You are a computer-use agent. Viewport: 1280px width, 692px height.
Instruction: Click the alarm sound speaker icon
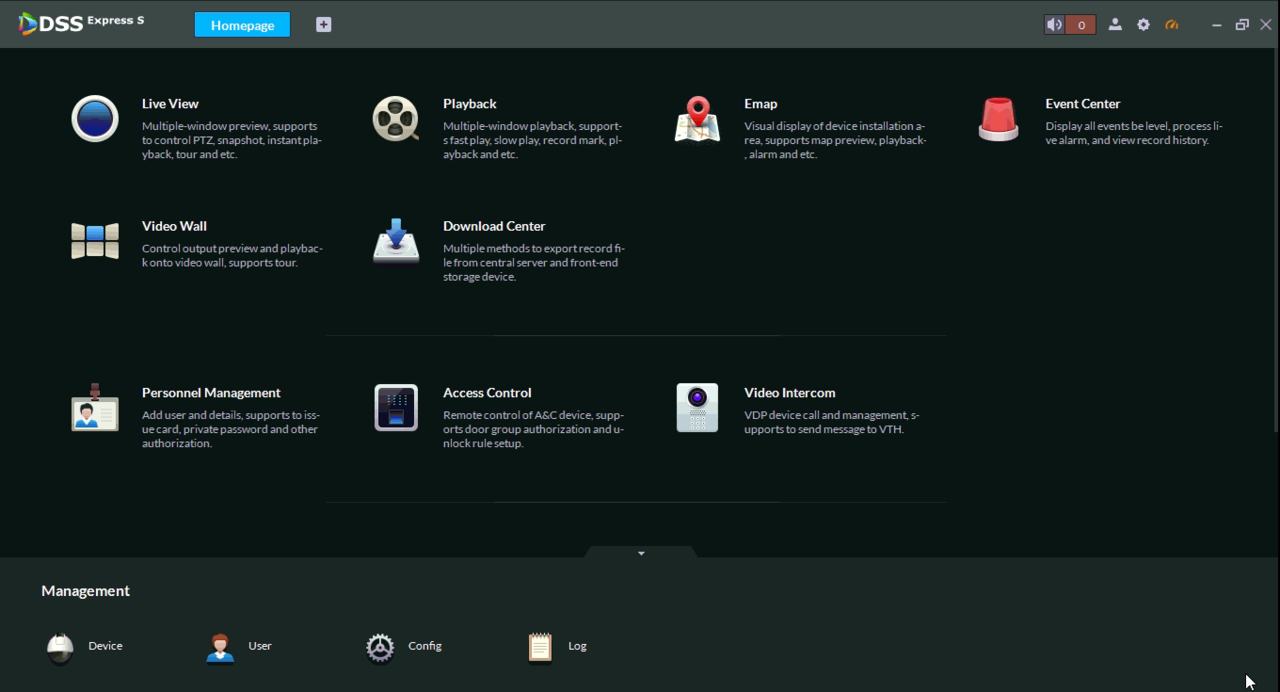tap(1055, 25)
